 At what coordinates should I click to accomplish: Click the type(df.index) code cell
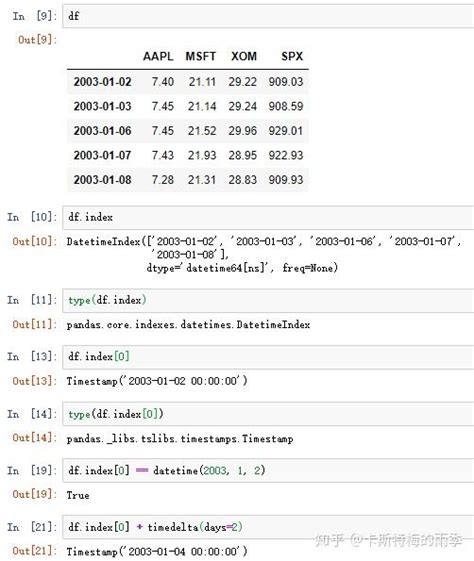tap(268, 300)
